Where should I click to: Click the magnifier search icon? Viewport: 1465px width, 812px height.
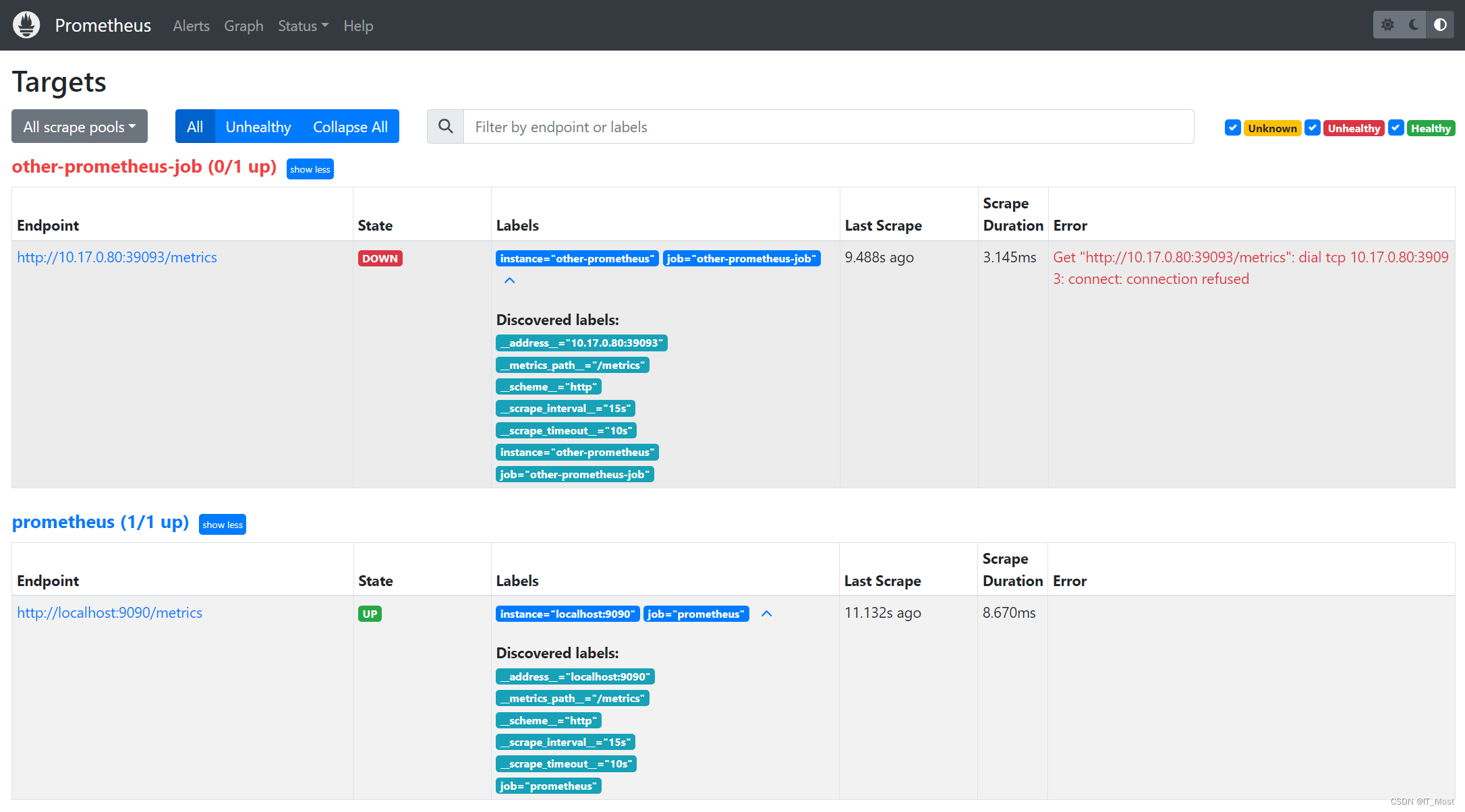(445, 127)
